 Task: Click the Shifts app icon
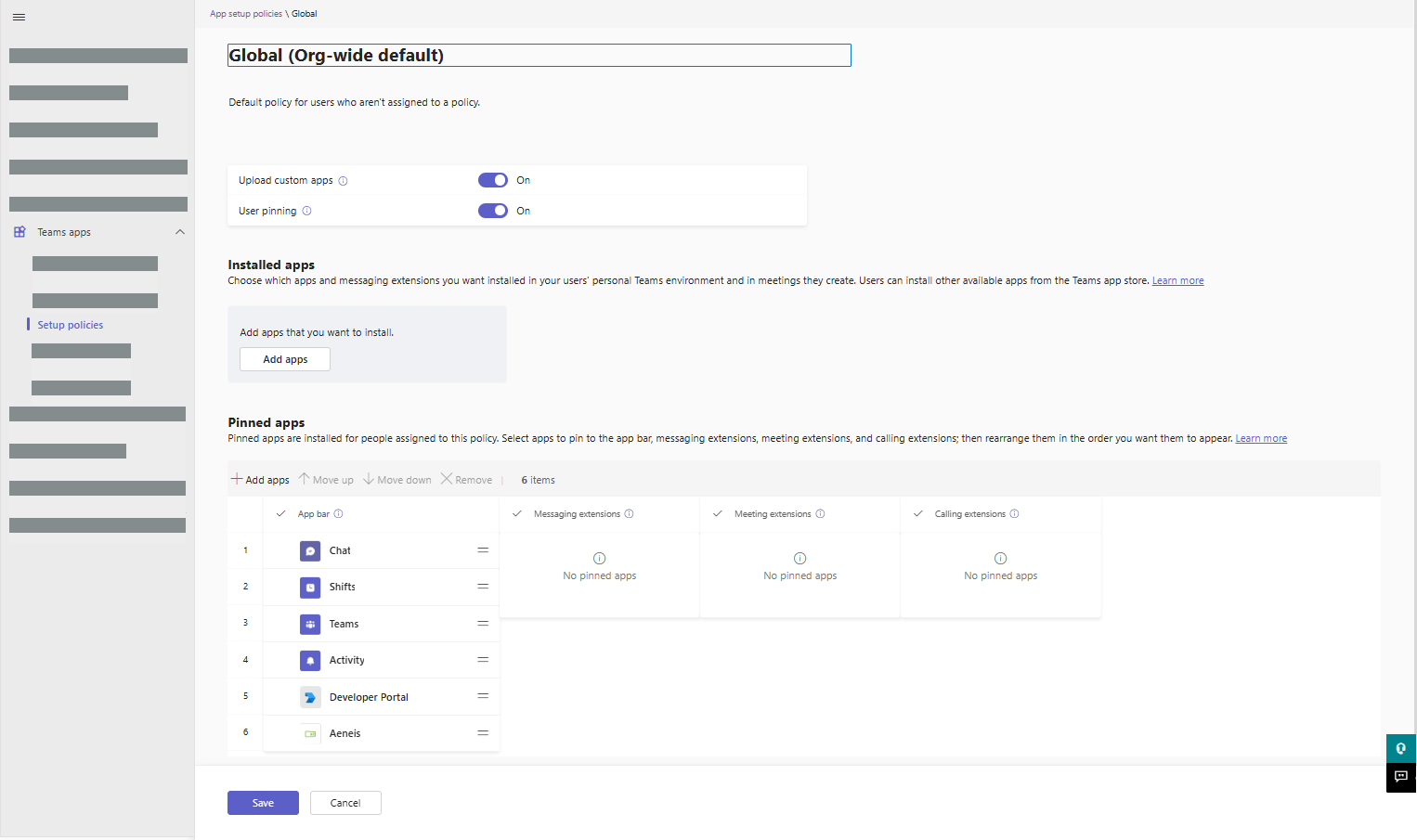click(x=310, y=588)
